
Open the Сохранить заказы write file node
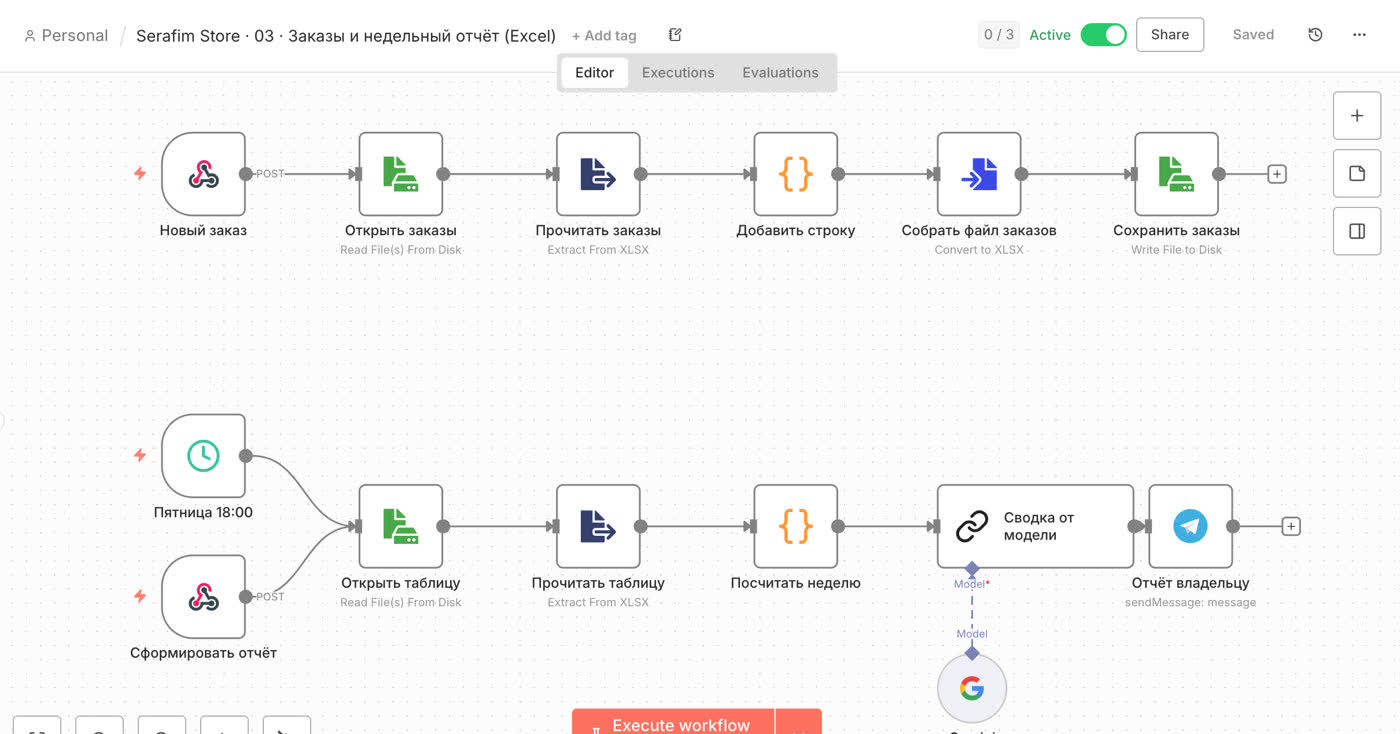tap(1176, 174)
